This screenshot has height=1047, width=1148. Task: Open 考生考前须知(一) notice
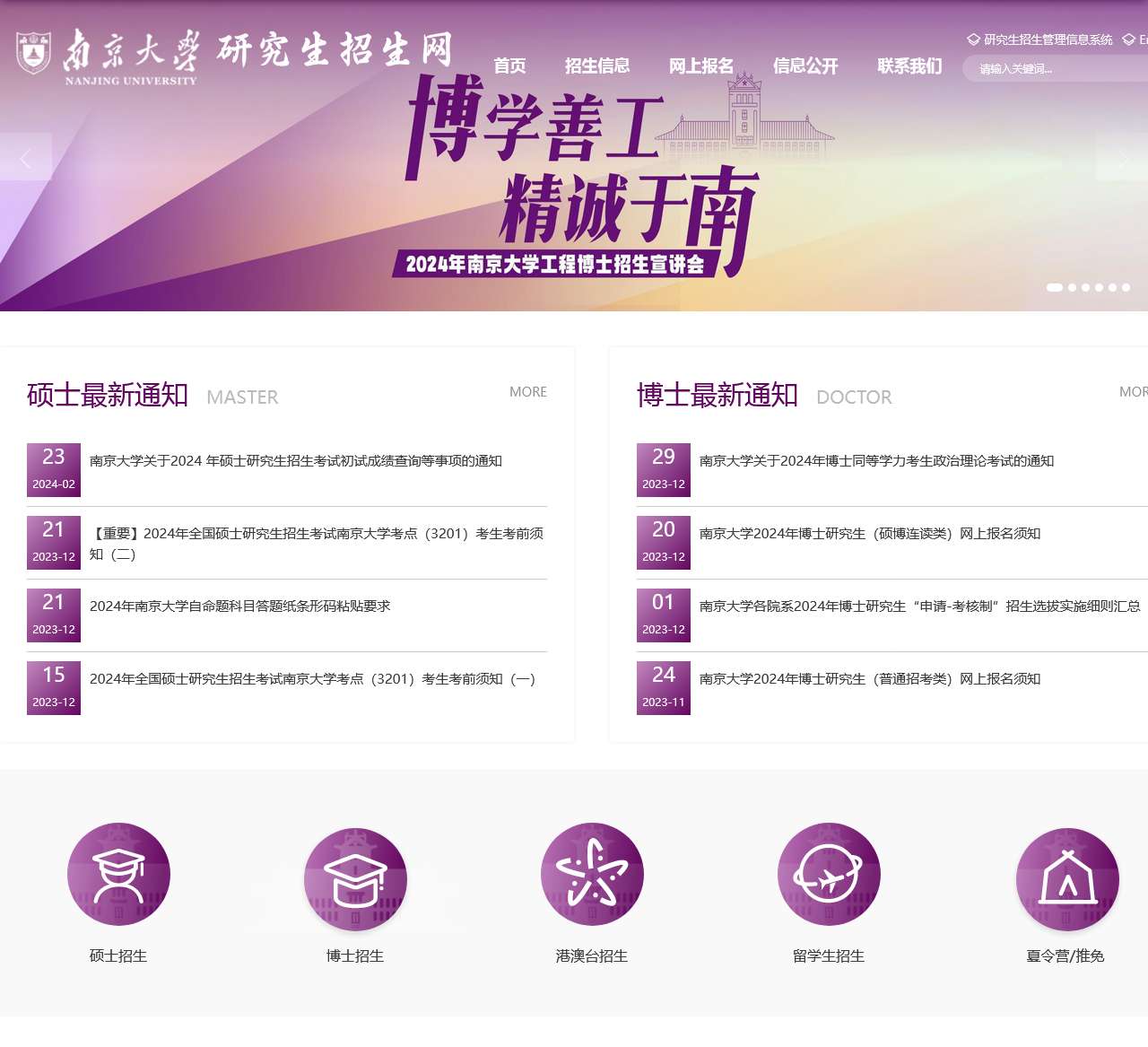[x=312, y=679]
